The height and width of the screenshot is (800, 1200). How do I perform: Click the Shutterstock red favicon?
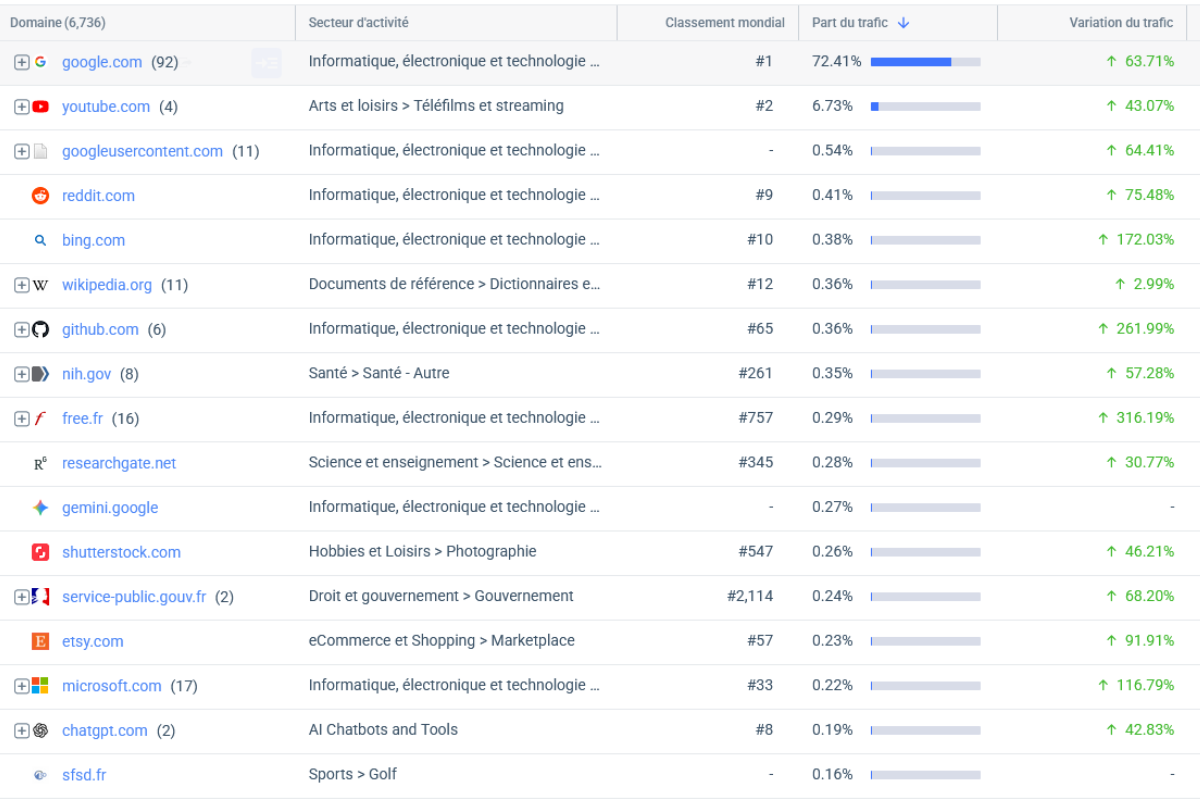[40, 552]
